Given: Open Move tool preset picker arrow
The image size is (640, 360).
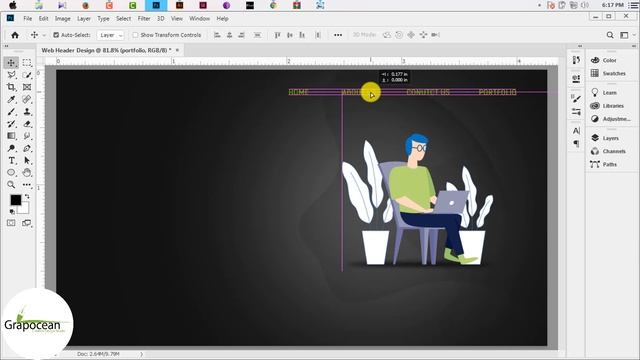Looking at the screenshot, I should [44, 35].
